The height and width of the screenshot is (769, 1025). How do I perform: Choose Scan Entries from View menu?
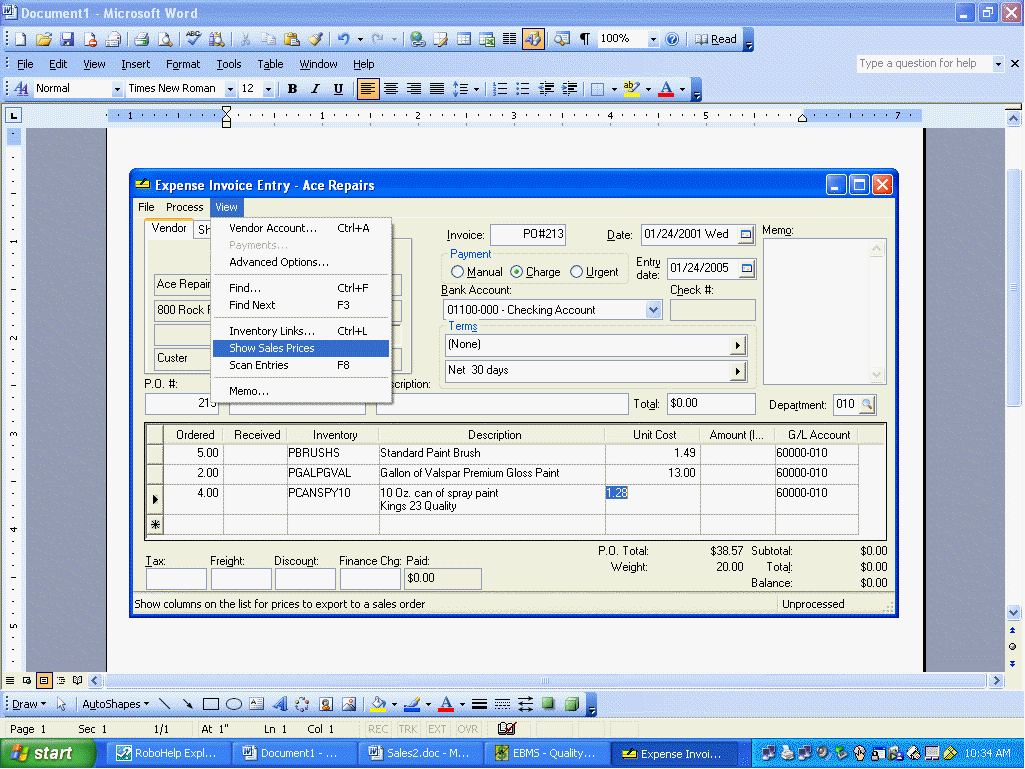301,365
